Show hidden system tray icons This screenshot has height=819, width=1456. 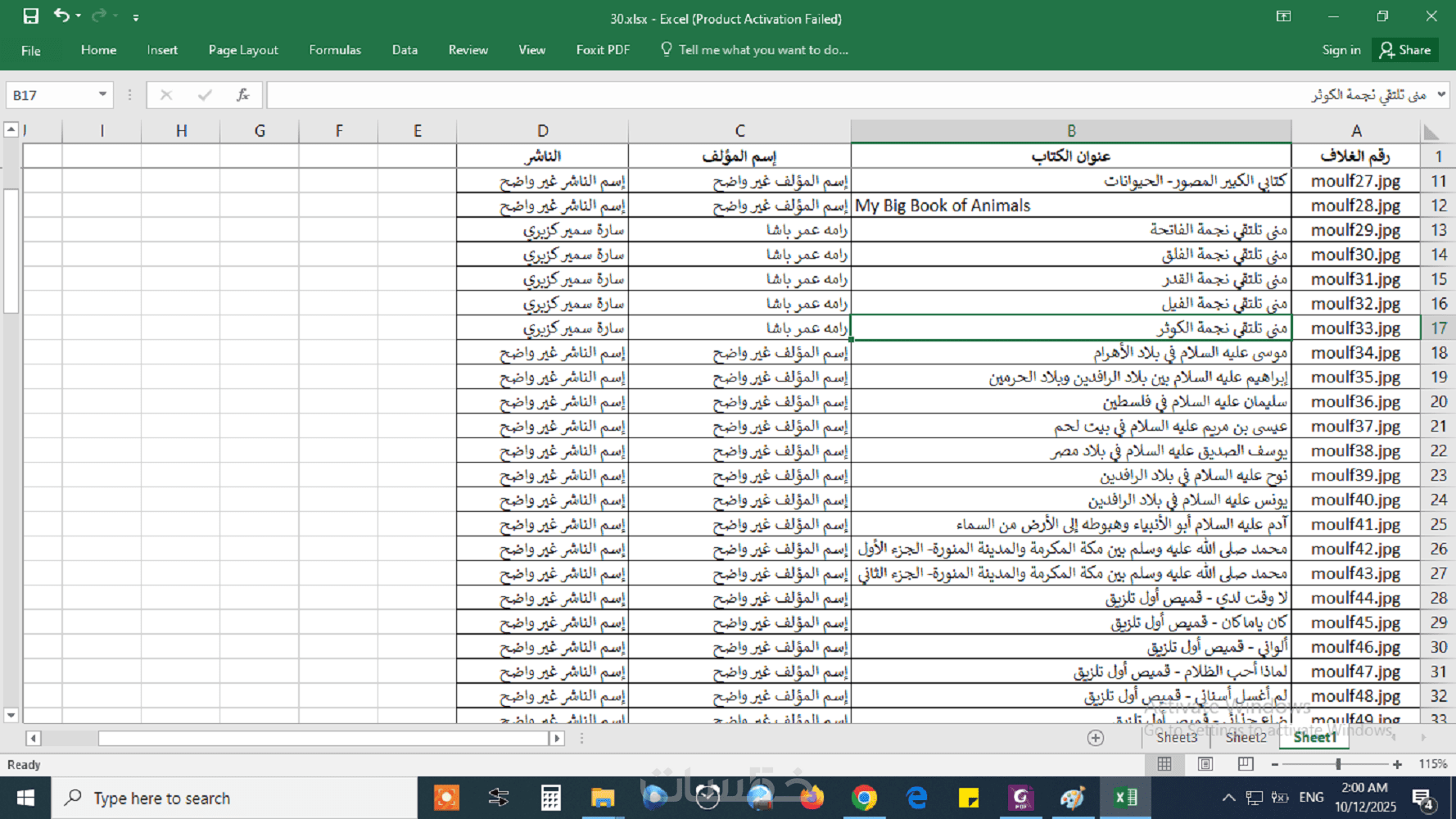(x=1228, y=798)
